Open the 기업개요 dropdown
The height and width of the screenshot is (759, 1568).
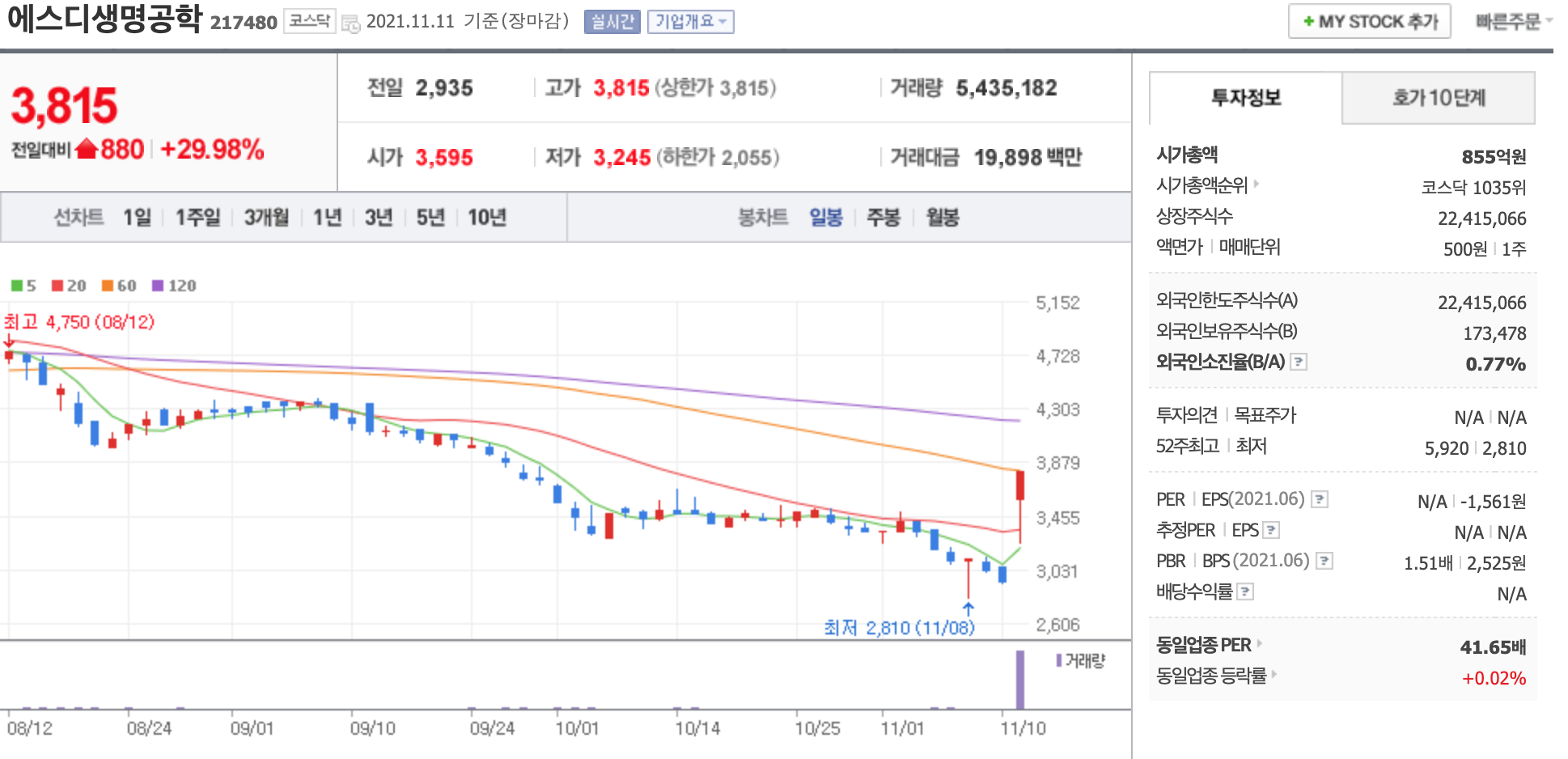[x=691, y=22]
